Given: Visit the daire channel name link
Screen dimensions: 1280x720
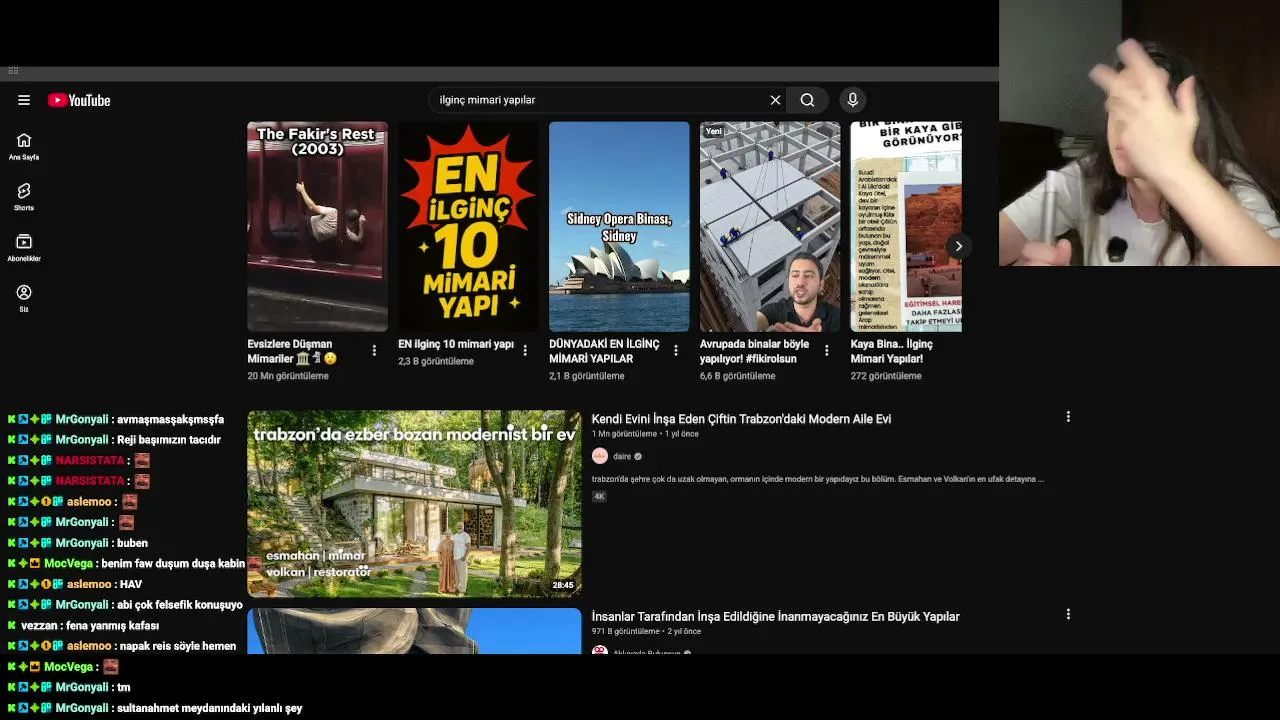Looking at the screenshot, I should coord(622,456).
